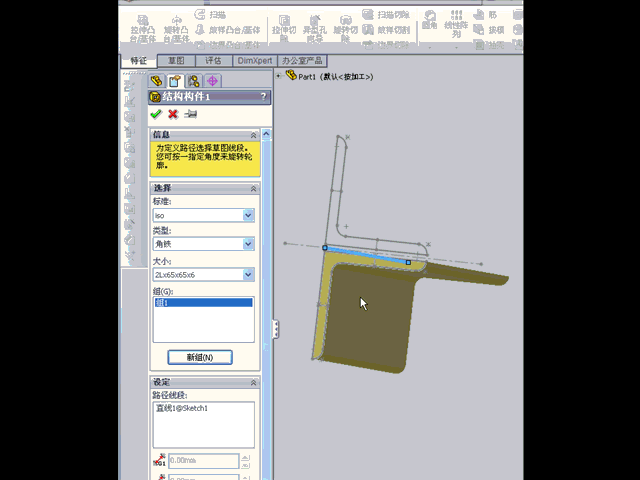
Task: Click the Linear Pattern (线性阵列) tool
Action: pos(456,24)
